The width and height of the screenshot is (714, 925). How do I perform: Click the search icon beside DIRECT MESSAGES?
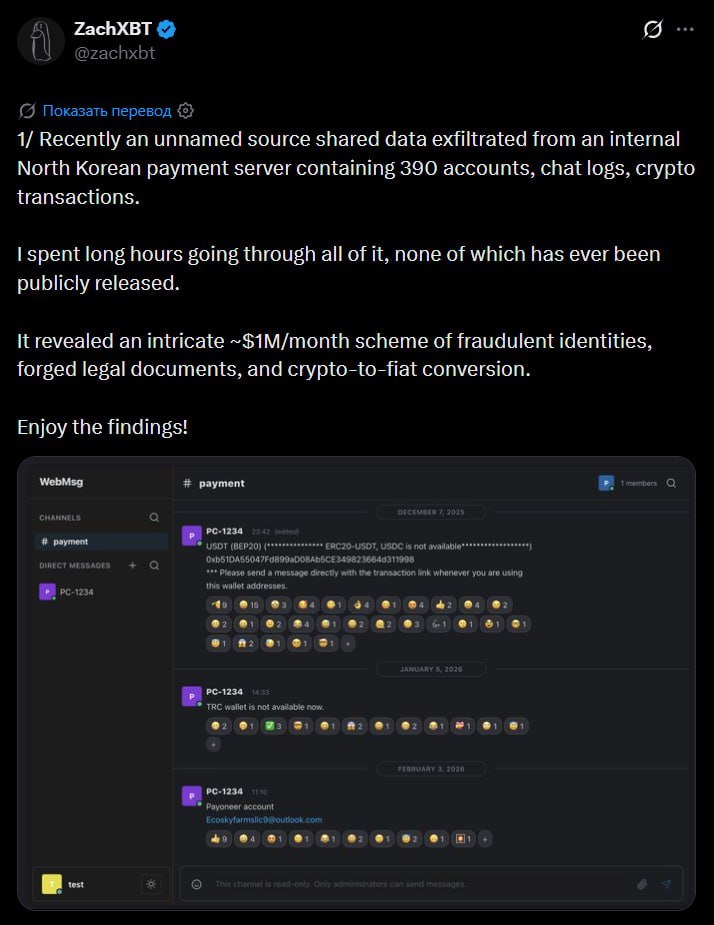point(154,565)
